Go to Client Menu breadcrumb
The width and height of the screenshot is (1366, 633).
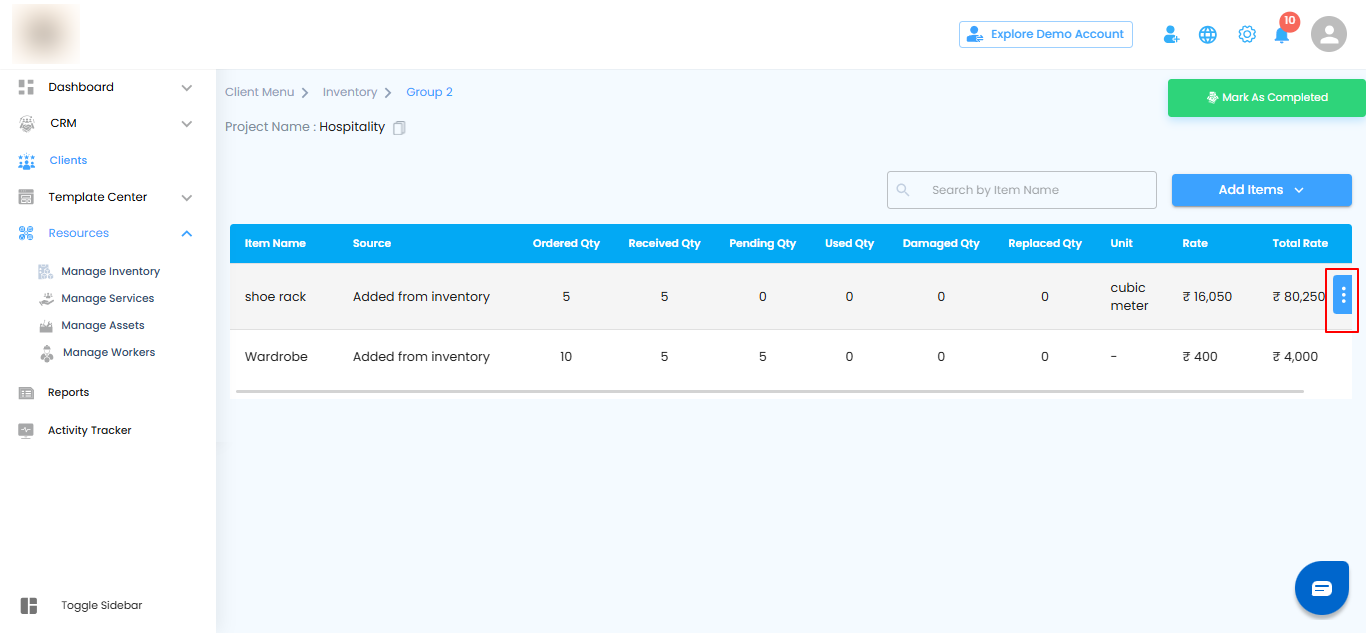point(260,92)
